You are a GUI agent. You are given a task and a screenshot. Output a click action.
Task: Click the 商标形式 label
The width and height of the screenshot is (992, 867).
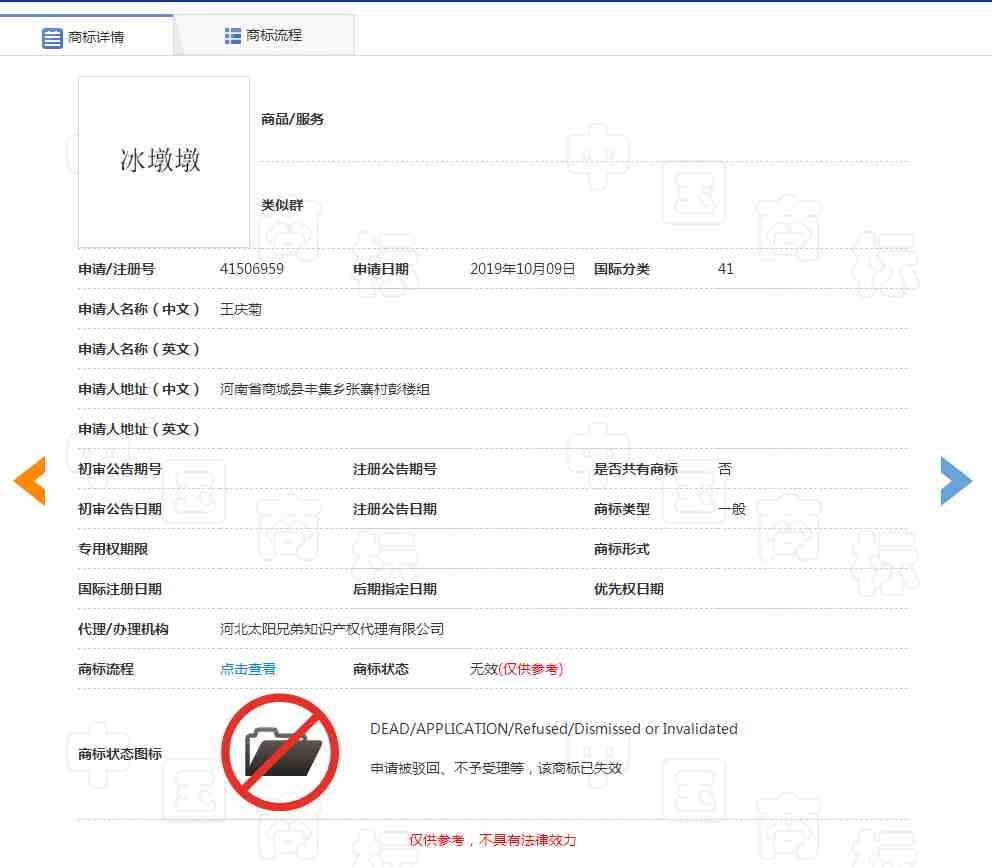click(x=622, y=549)
